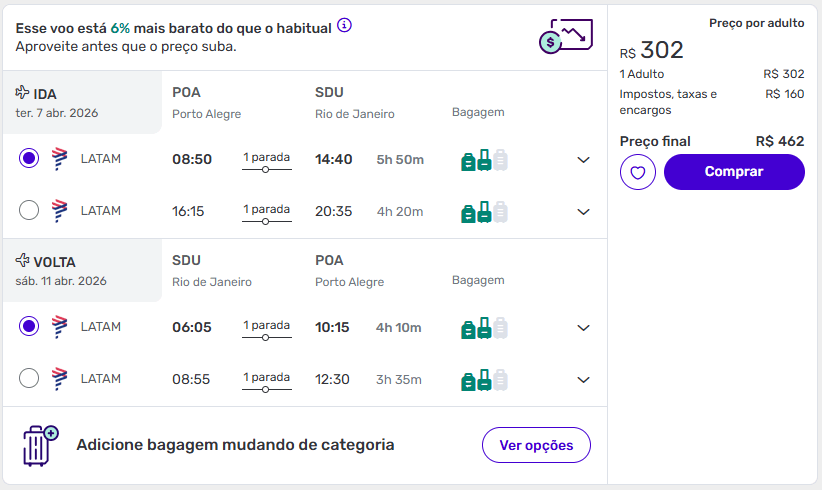Click the info icon next to price notice
The height and width of the screenshot is (490, 822).
tap(345, 26)
